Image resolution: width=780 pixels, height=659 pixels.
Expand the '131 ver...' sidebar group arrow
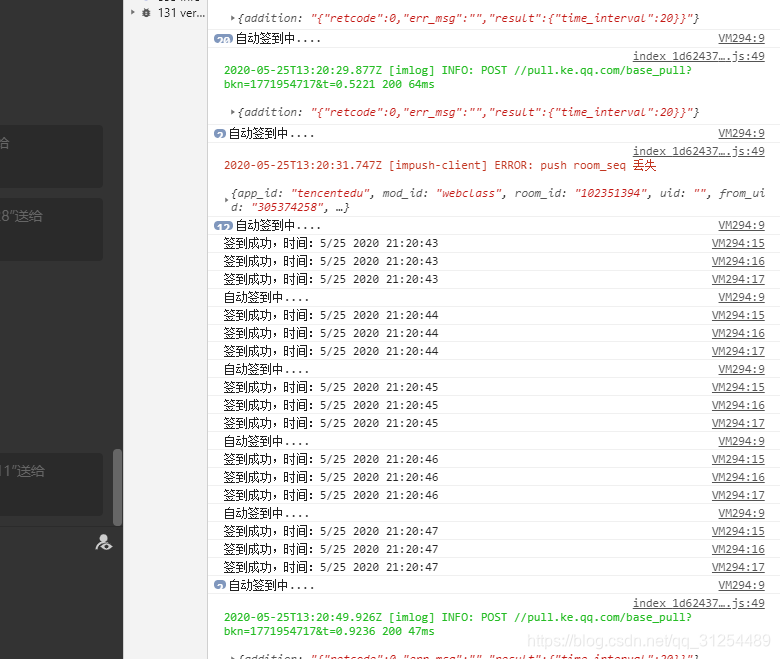click(x=133, y=12)
